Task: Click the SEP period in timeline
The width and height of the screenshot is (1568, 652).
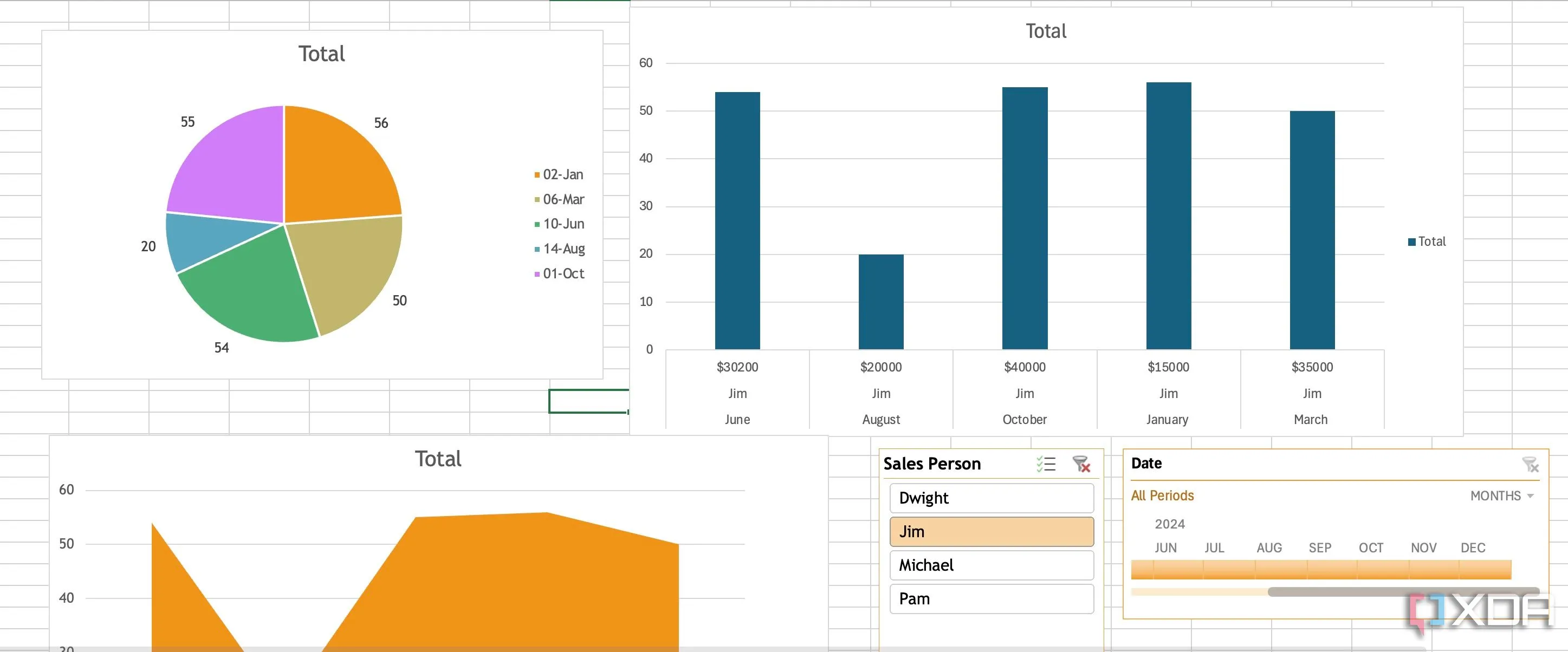Action: 1332,570
